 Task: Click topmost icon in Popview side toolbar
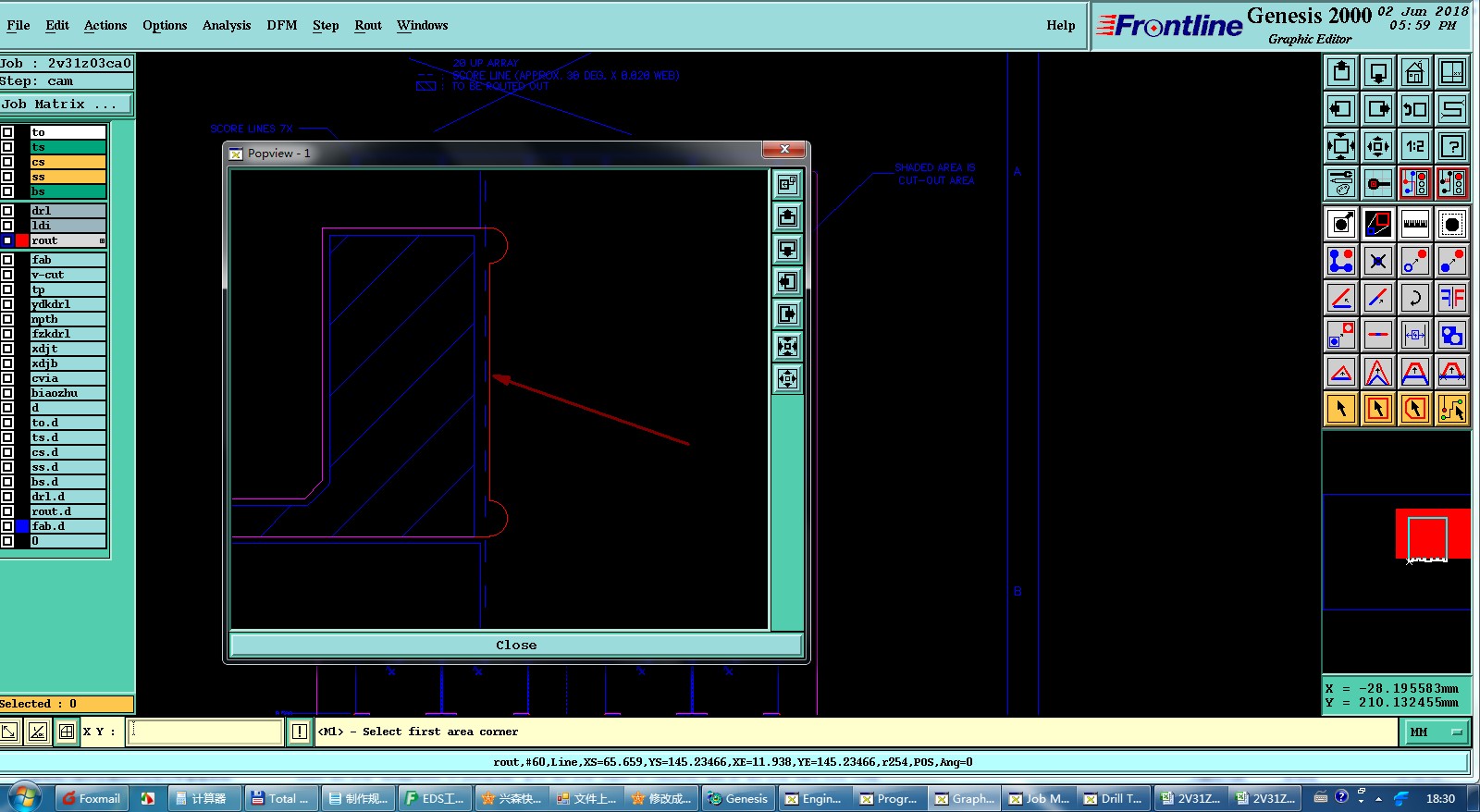tap(787, 185)
